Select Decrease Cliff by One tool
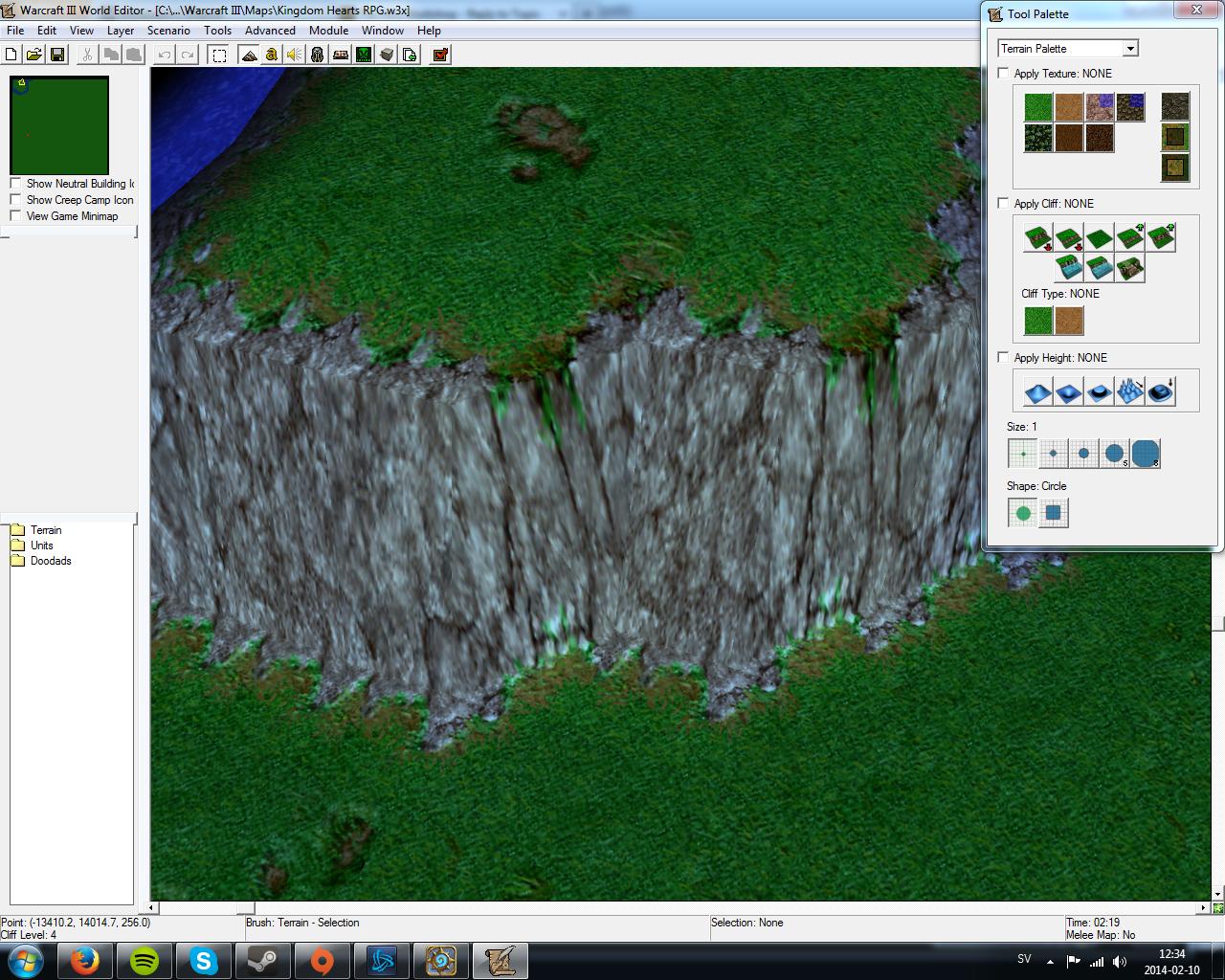This screenshot has width=1225, height=980. pos(1069,236)
